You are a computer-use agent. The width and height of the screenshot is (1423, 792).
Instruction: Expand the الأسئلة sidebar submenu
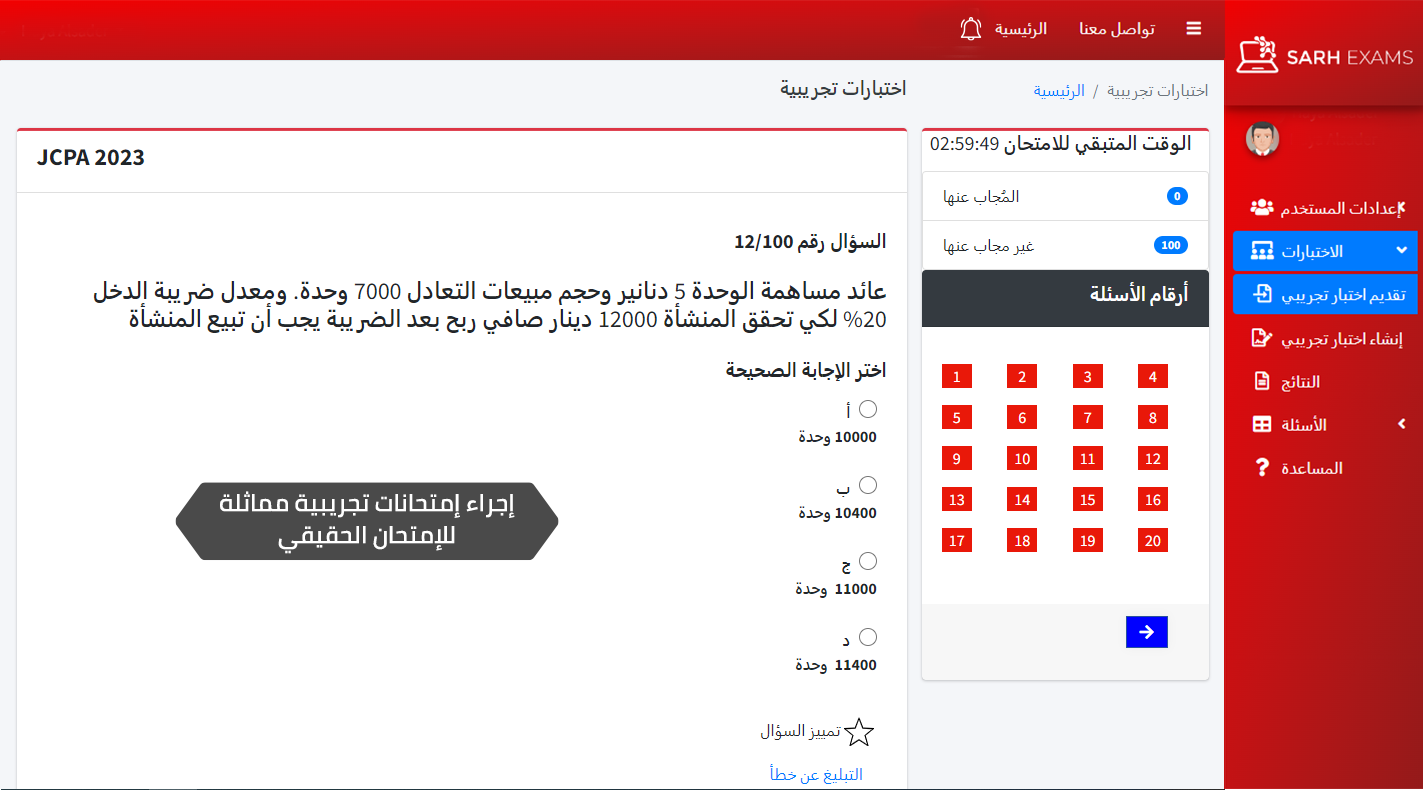tap(1401, 424)
